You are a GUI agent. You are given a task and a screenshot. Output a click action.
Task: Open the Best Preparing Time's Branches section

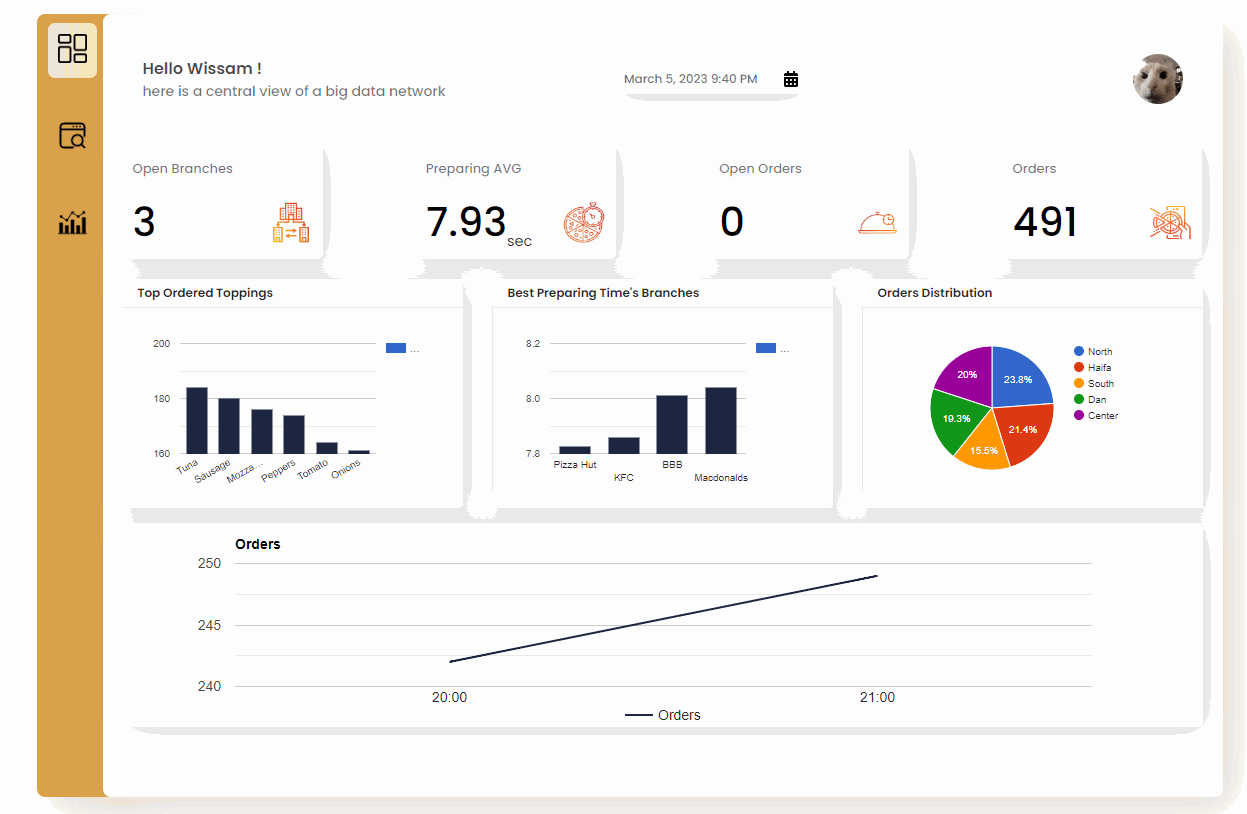(602, 292)
